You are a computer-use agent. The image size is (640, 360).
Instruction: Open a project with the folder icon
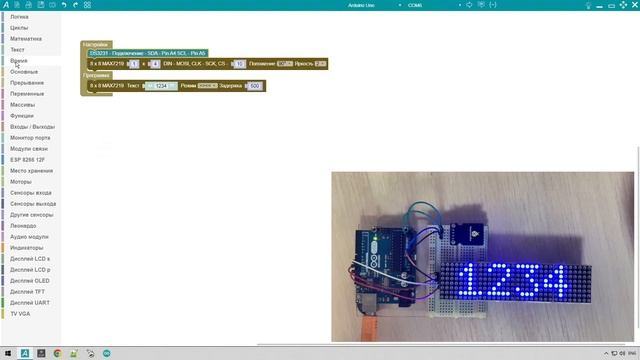[29, 5]
